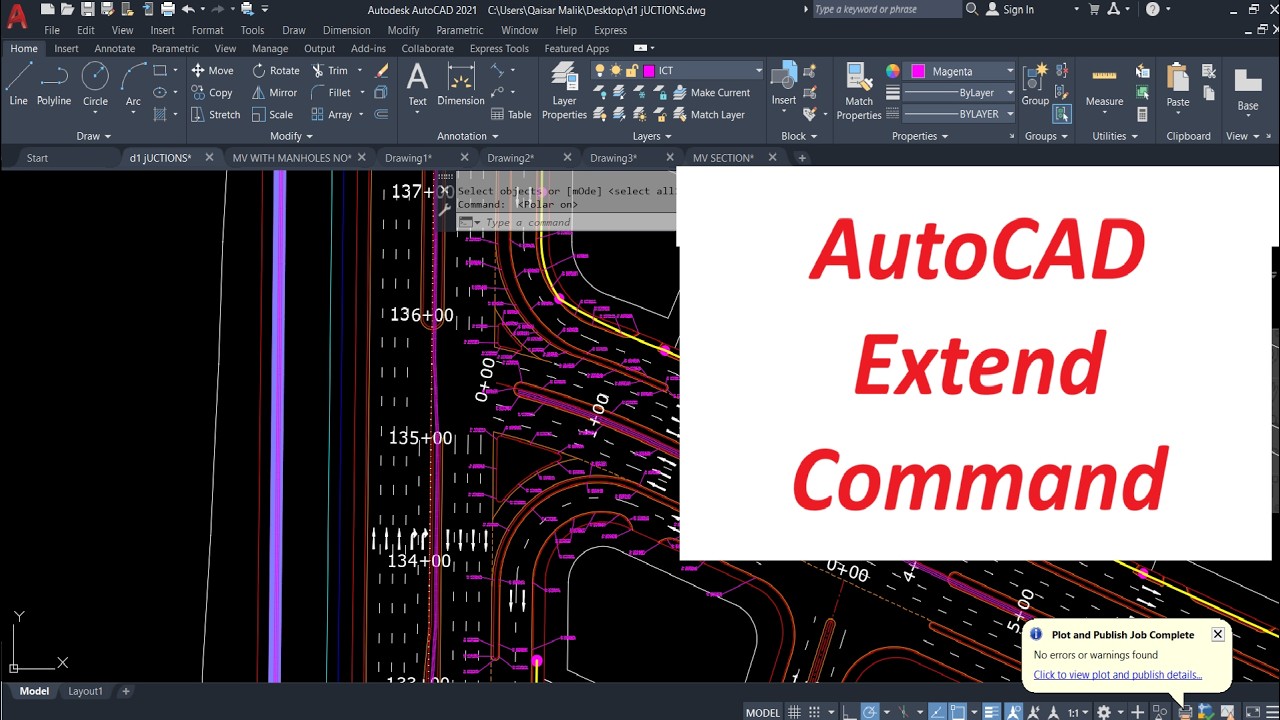
Task: Click the Copy tool in Modify panel
Action: (212, 92)
